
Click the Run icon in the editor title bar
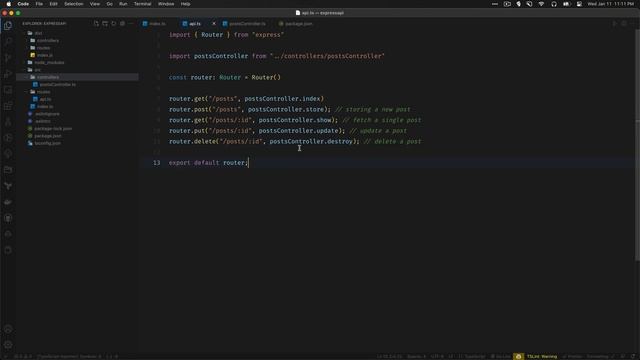point(615,24)
